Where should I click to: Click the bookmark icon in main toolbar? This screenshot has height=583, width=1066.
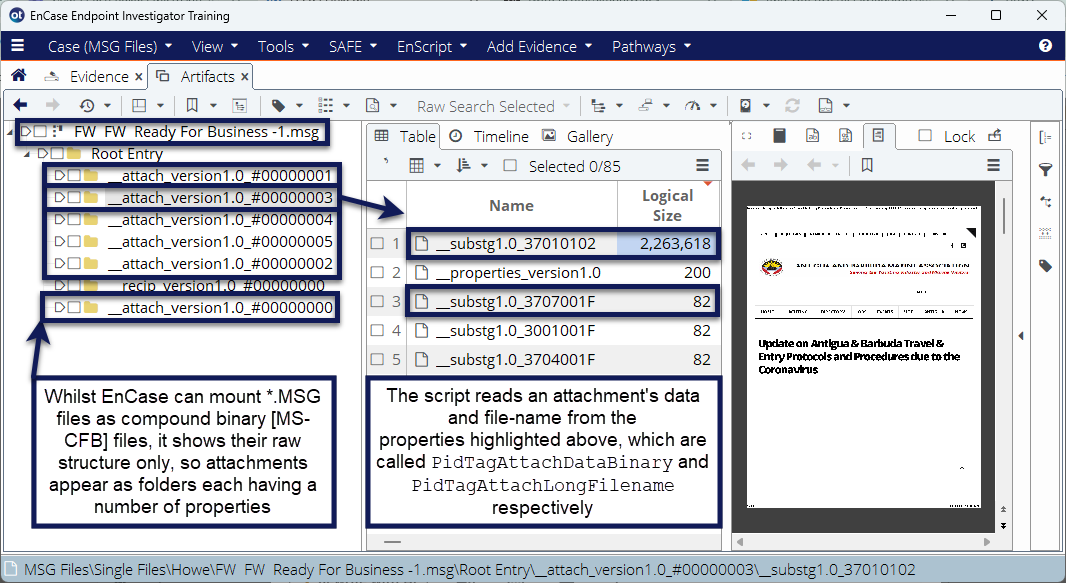click(192, 105)
